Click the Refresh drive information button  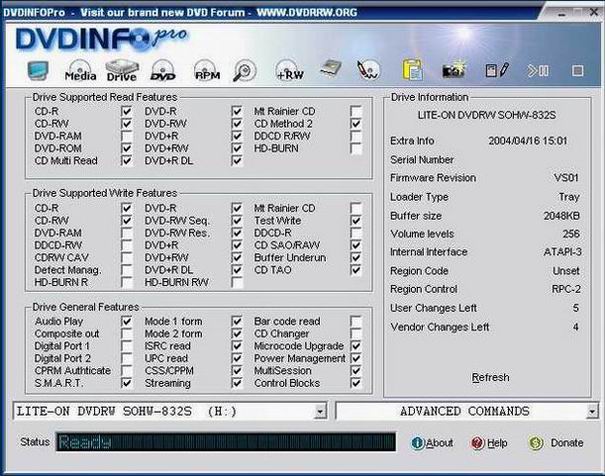[x=490, y=378]
